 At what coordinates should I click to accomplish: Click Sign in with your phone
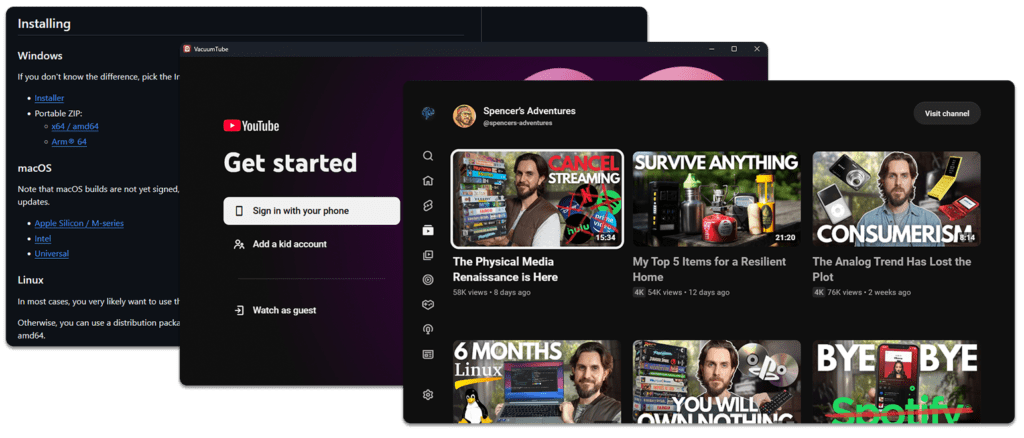point(312,211)
